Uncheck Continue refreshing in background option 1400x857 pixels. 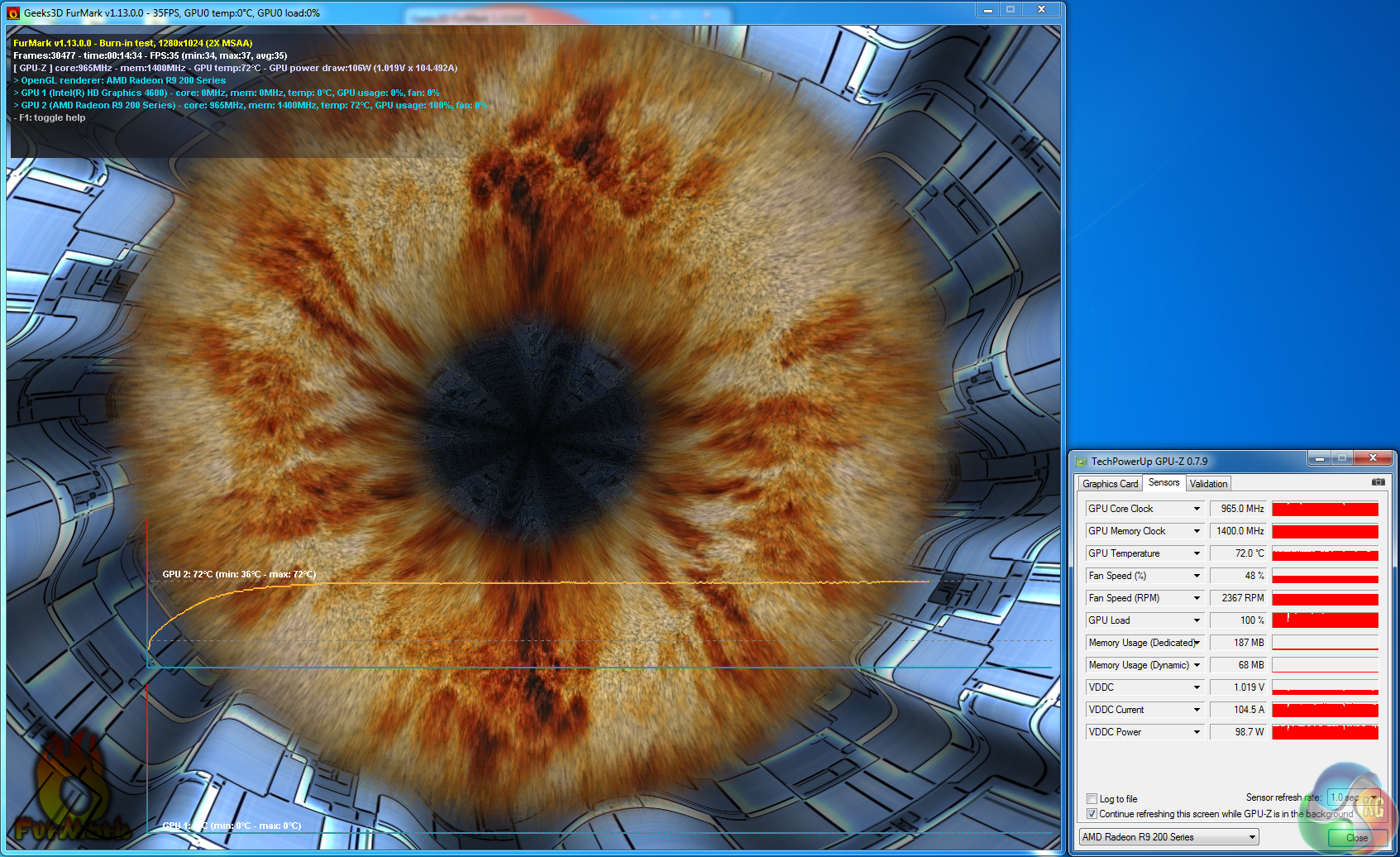(x=1092, y=814)
